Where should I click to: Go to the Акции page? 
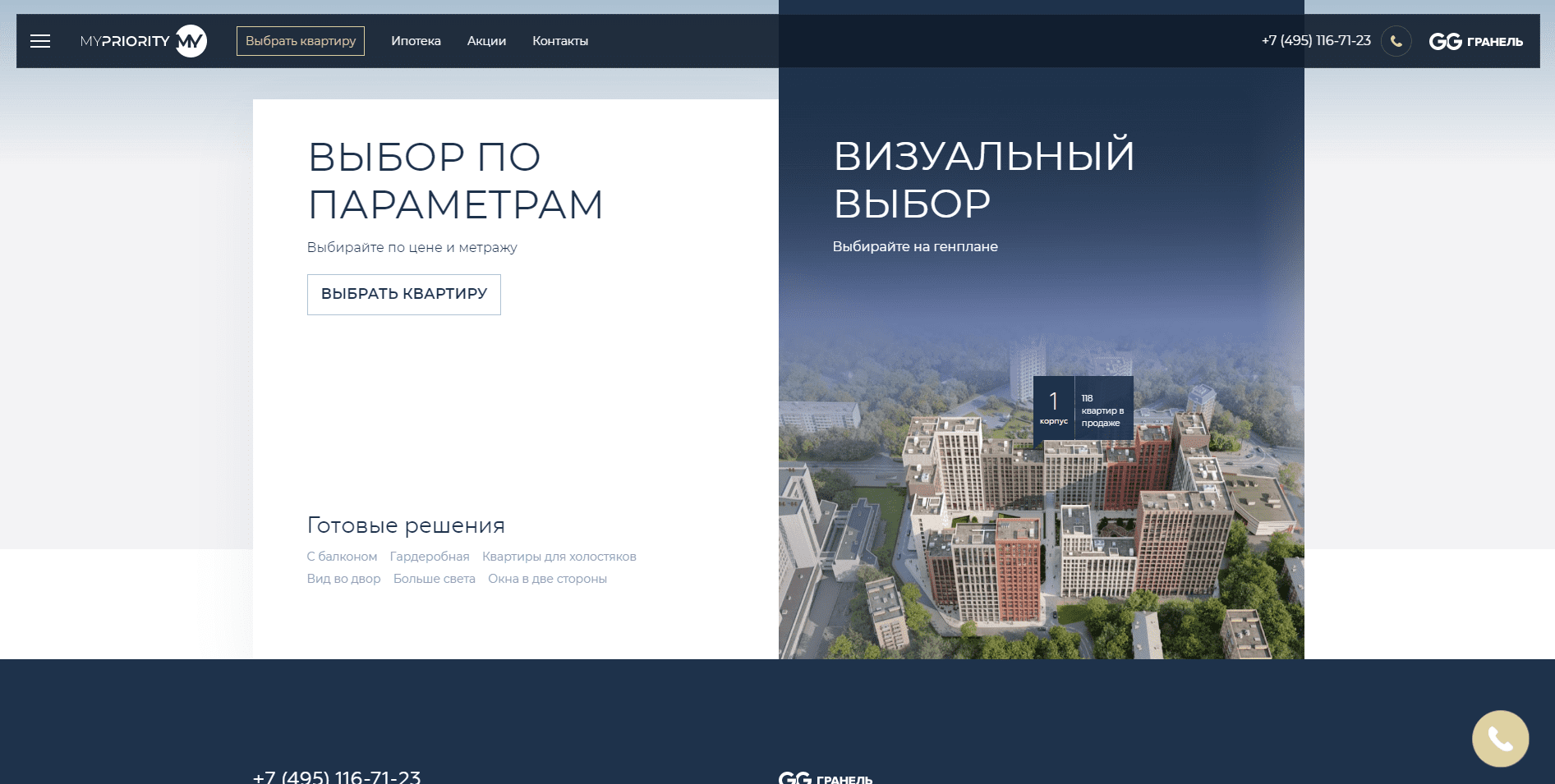pos(486,41)
